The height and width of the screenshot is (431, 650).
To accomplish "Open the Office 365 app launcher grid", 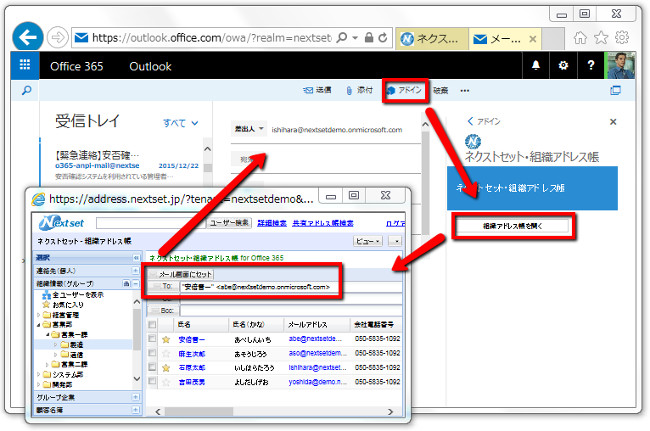I will pos(25,65).
